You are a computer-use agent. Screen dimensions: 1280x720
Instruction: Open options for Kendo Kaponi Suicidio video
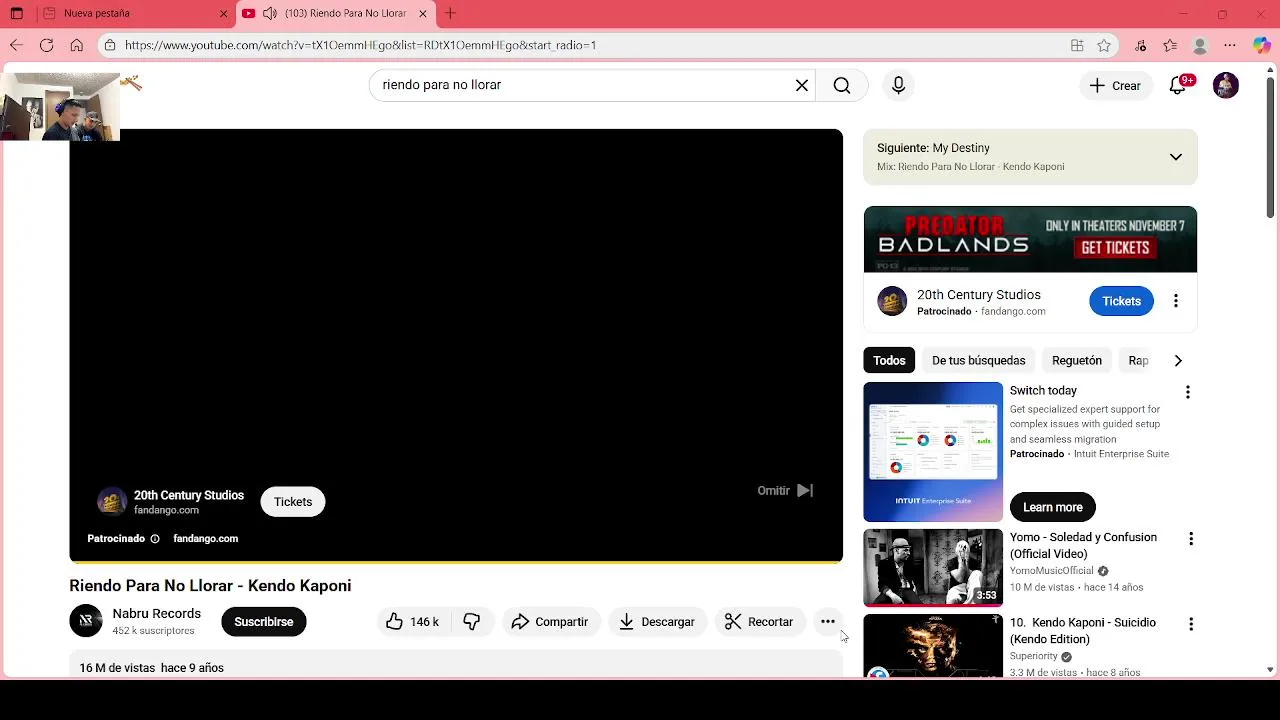point(1190,624)
